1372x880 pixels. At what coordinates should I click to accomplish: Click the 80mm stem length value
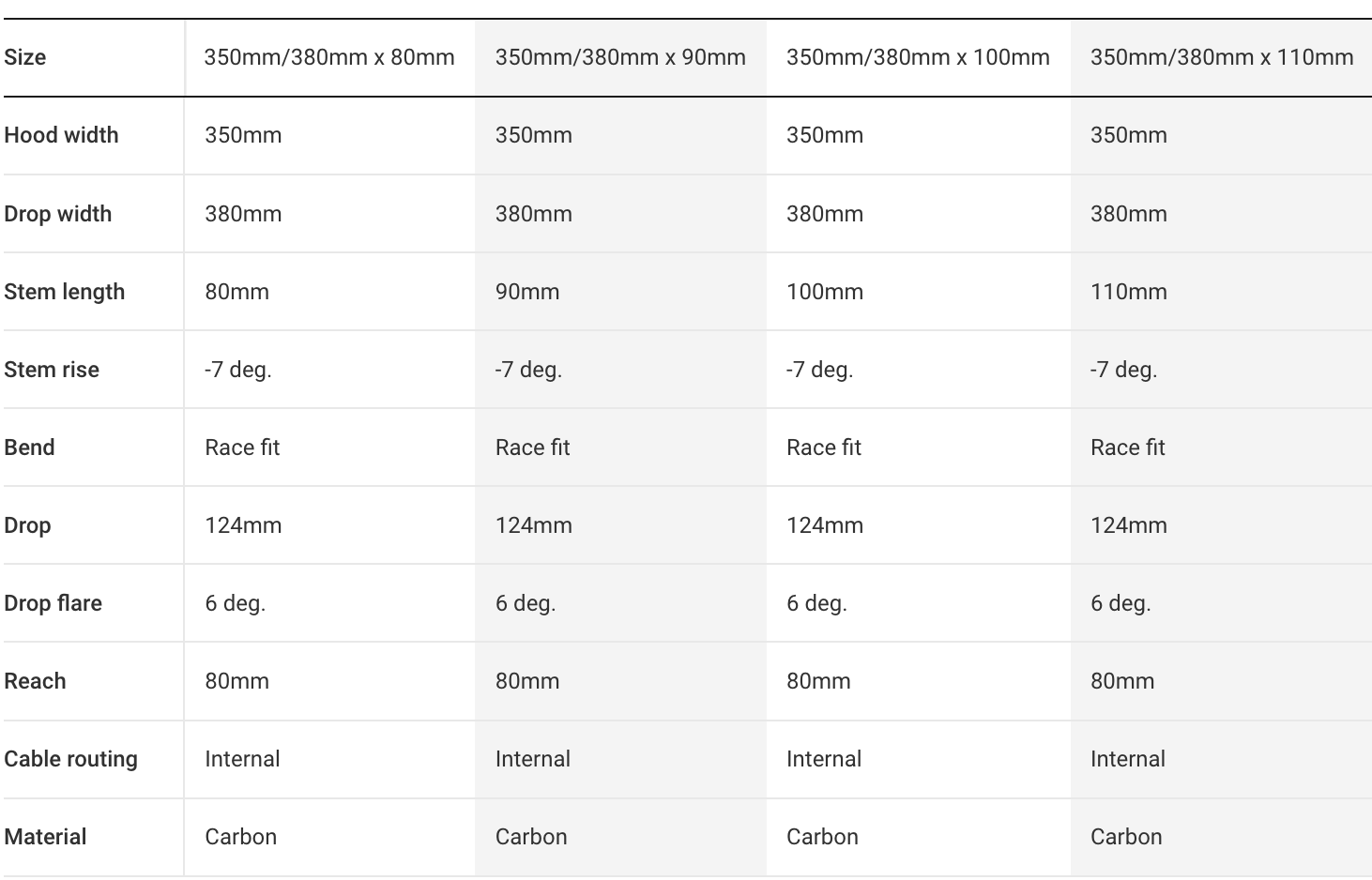pos(236,292)
